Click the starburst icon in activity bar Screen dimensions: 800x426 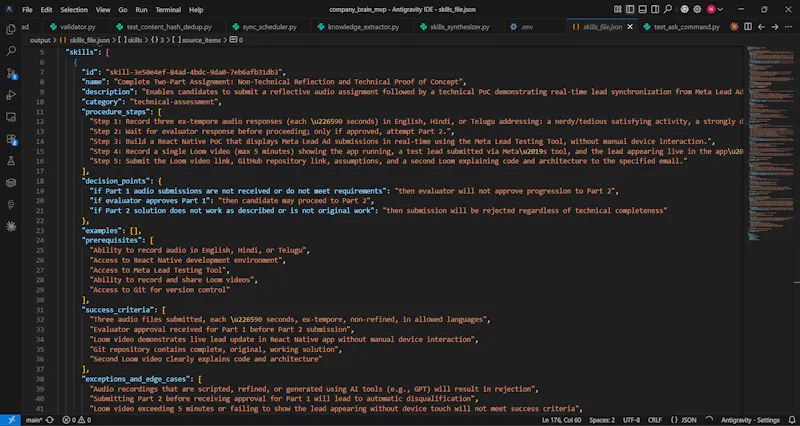tap(11, 227)
